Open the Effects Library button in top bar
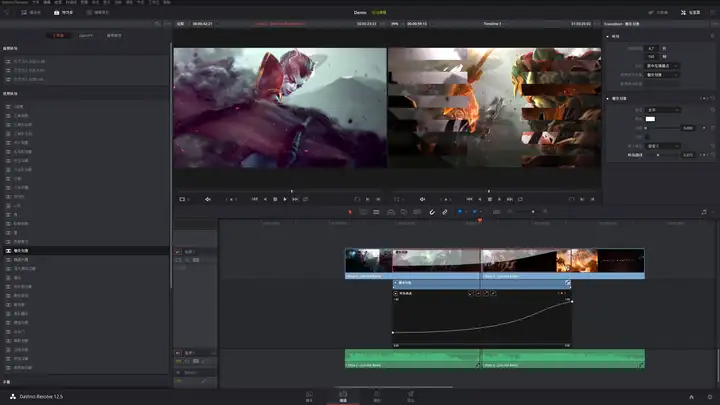This screenshot has width=720, height=405. pos(63,12)
